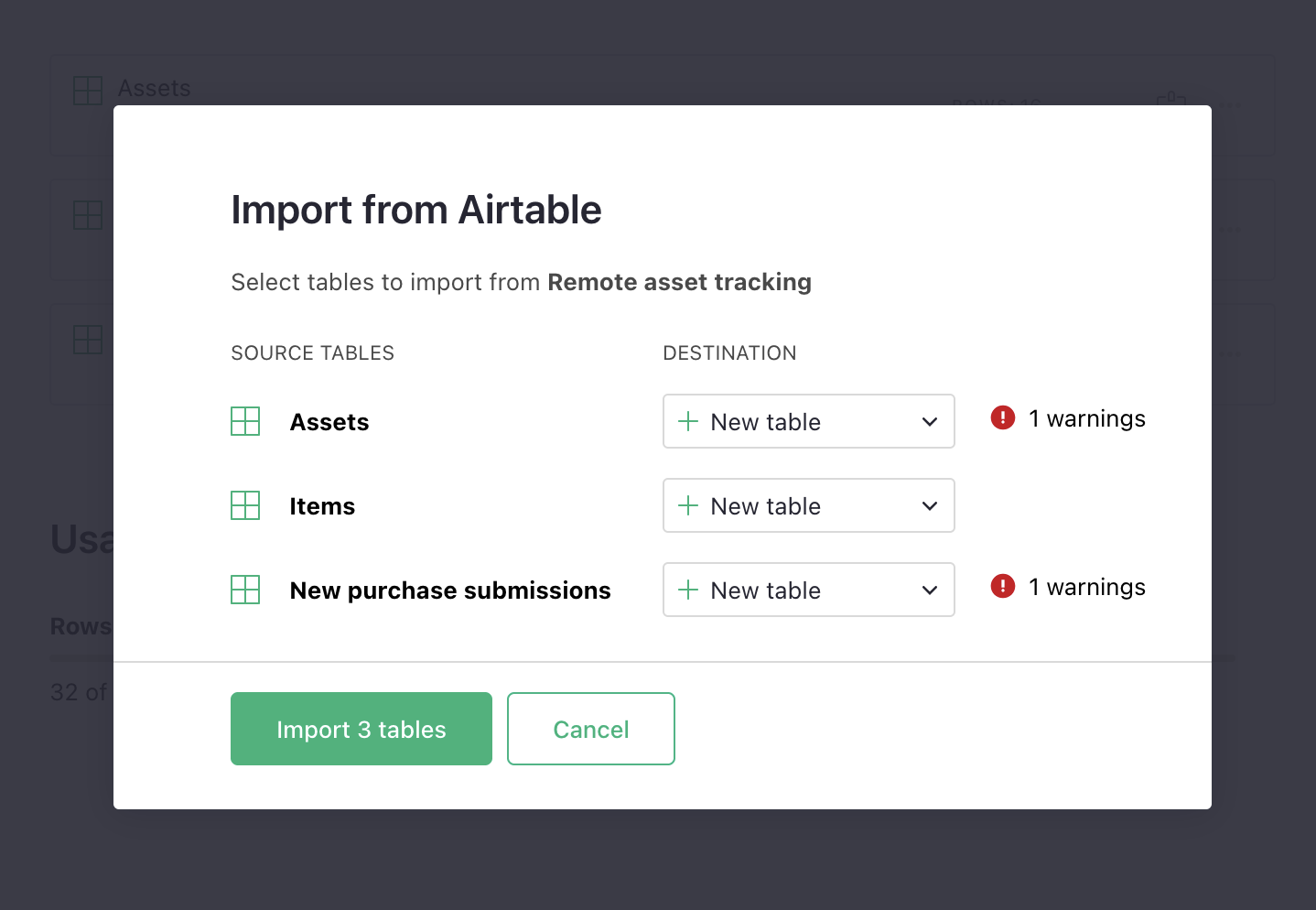Click the warning badge beside New purchase submissions

point(1002,586)
